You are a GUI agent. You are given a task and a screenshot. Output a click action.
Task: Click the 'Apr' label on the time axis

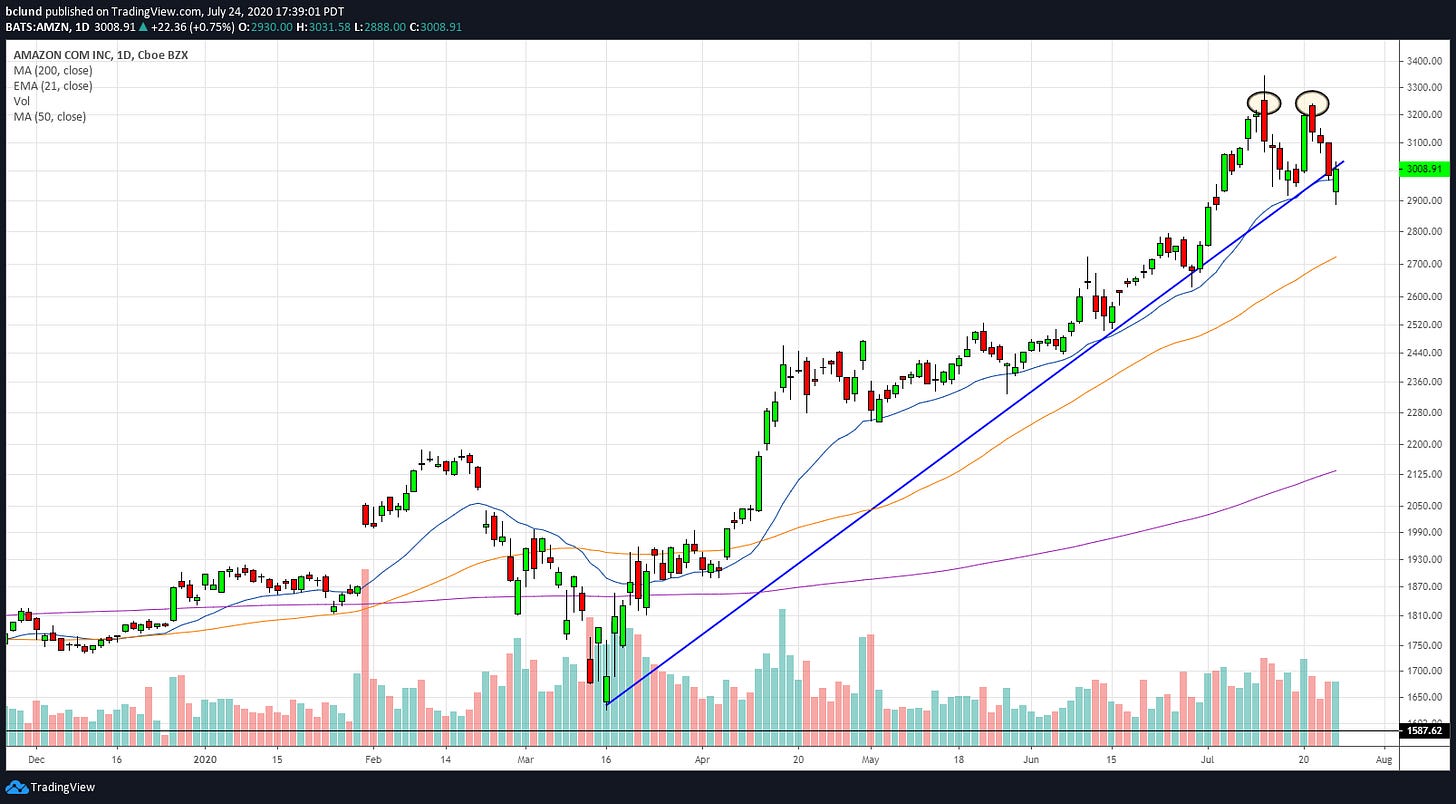tap(701, 760)
